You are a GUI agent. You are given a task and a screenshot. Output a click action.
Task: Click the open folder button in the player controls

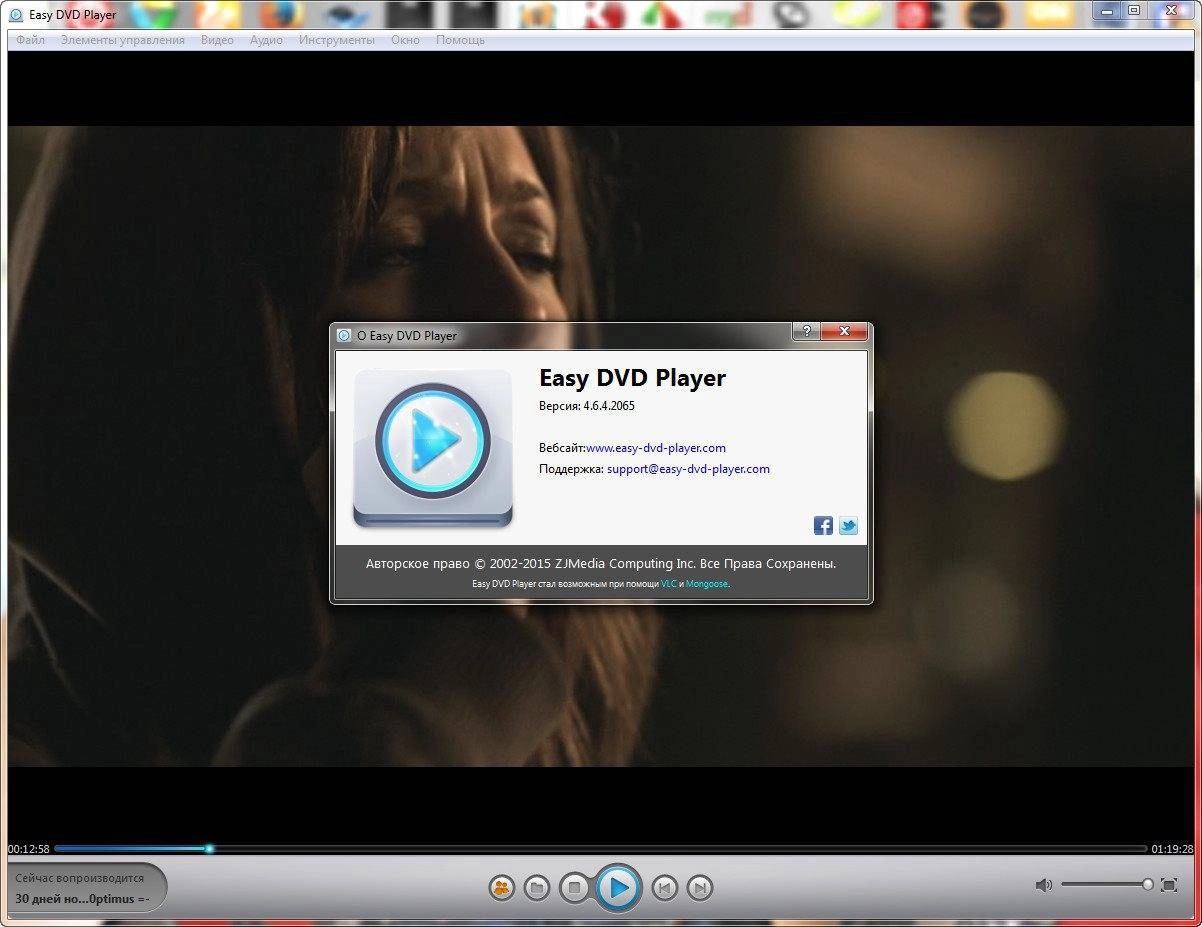point(537,887)
